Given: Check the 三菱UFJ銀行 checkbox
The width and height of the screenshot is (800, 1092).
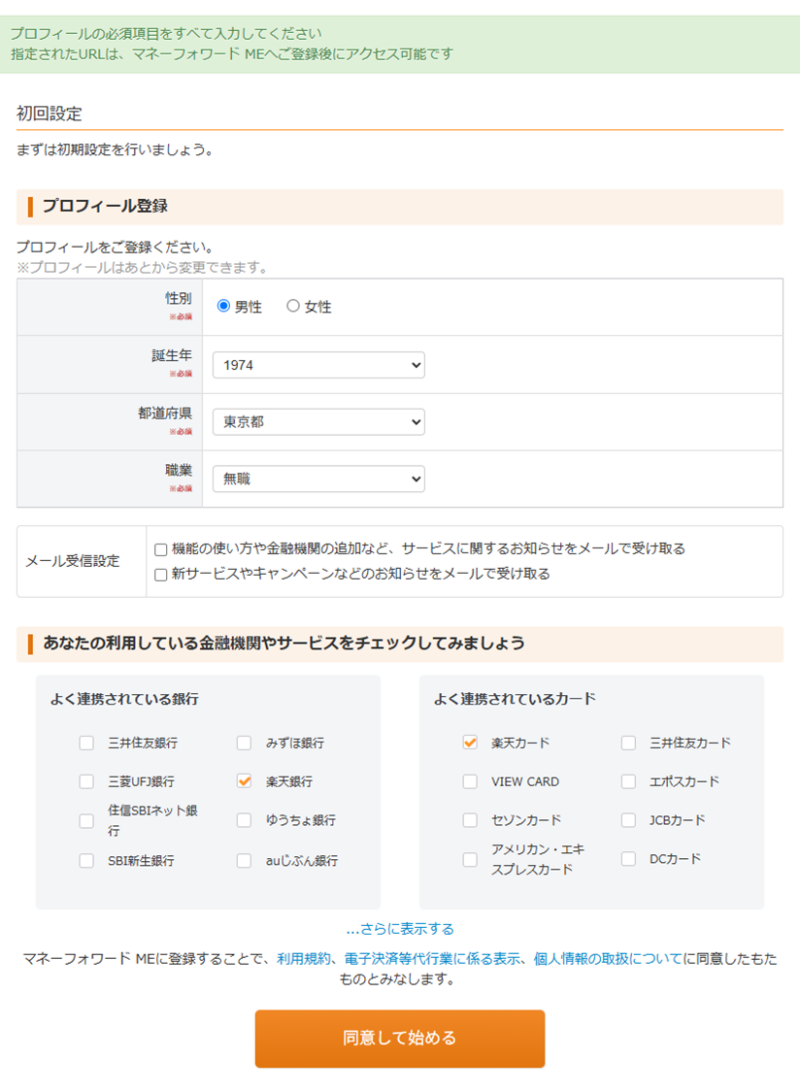Looking at the screenshot, I should pyautogui.click(x=86, y=781).
